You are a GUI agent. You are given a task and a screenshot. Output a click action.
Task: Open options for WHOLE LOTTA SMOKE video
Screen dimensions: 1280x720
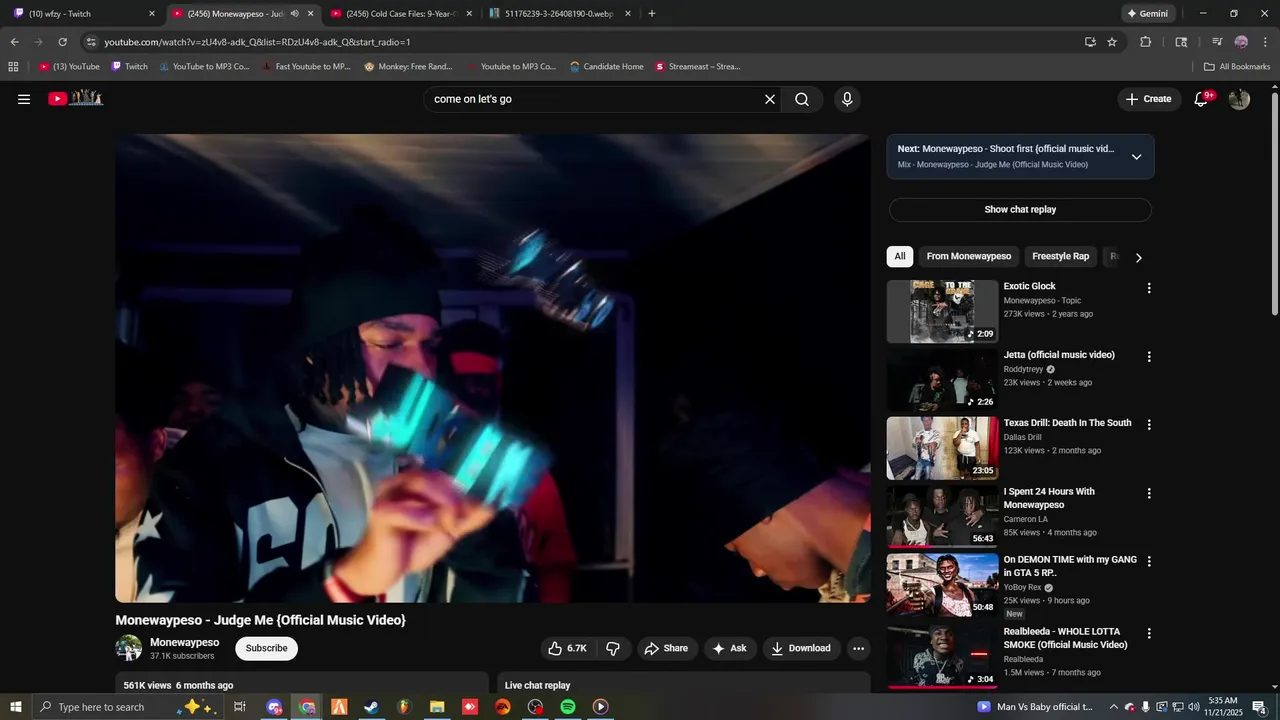pos(1148,633)
